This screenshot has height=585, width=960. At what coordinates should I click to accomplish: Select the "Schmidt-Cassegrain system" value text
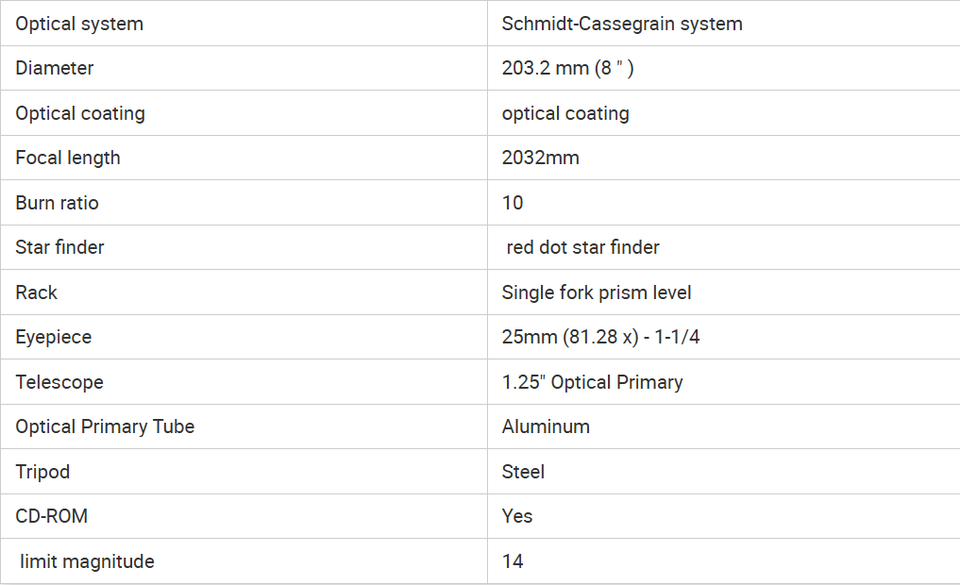pos(622,24)
